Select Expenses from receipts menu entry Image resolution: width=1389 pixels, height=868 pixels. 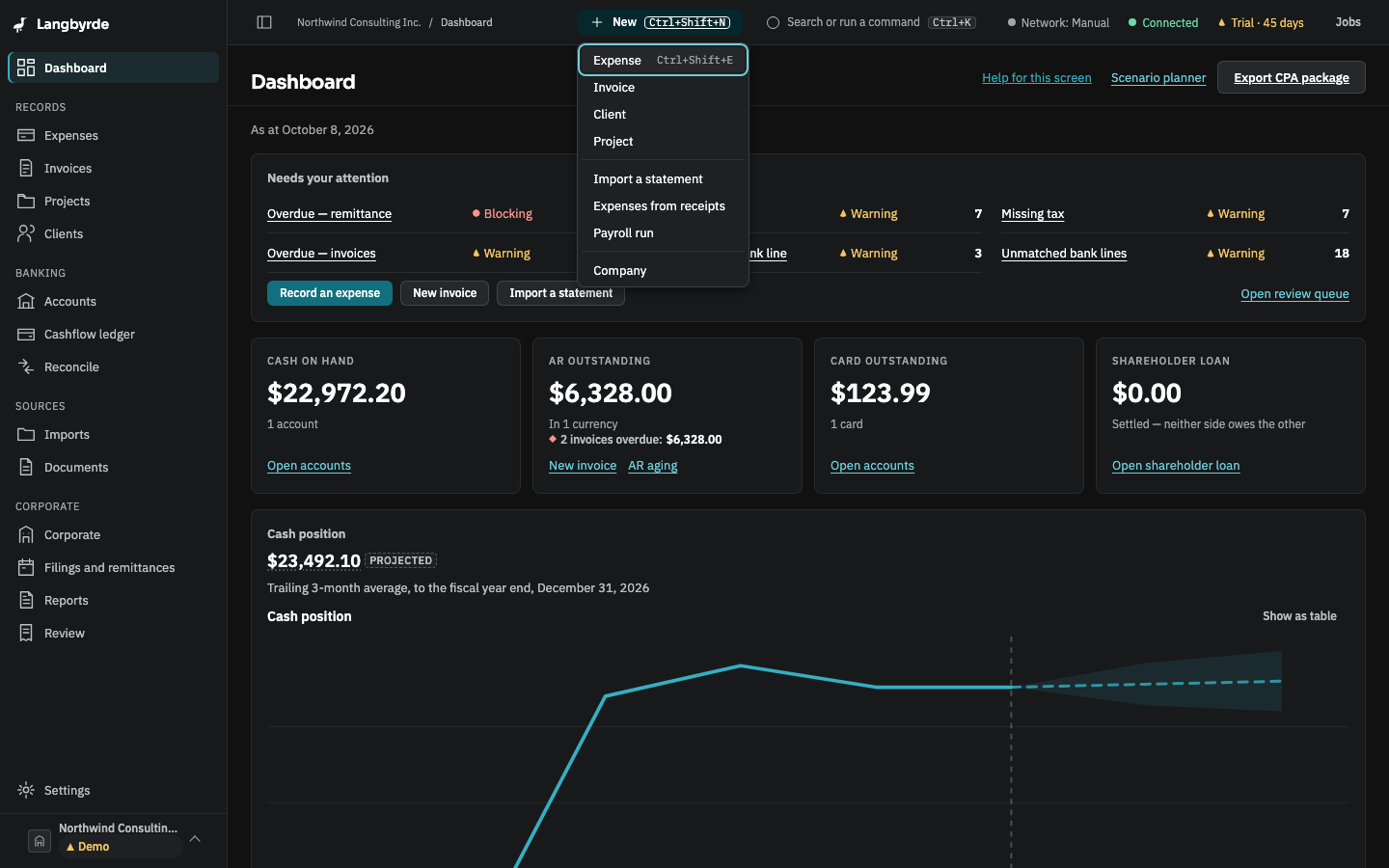(663, 205)
